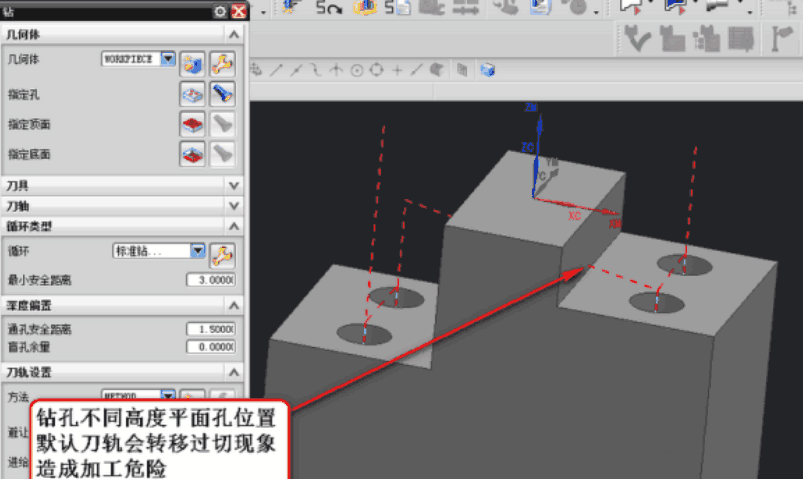
Task: Collapse the 循环类型 section
Action: [234, 226]
